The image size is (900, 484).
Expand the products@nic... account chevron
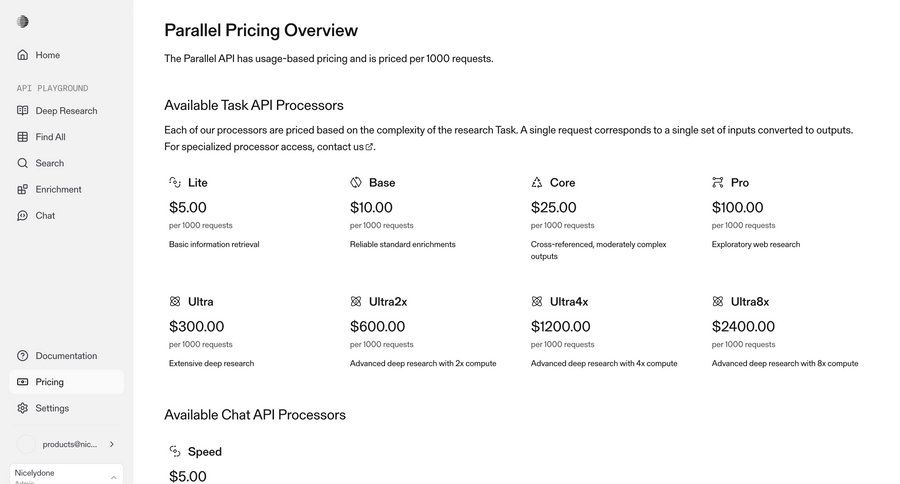click(111, 444)
